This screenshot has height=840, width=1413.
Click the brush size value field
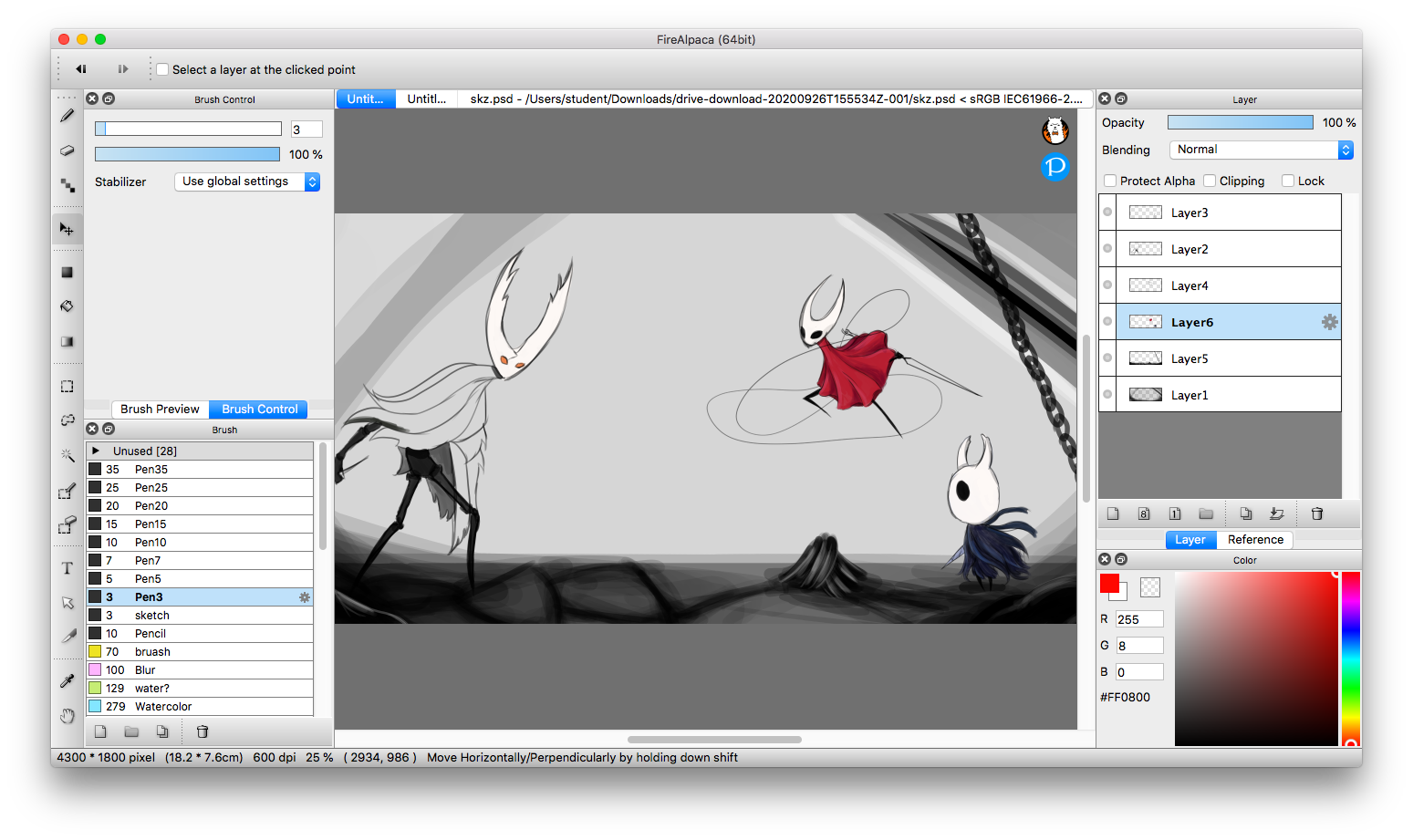(x=306, y=130)
